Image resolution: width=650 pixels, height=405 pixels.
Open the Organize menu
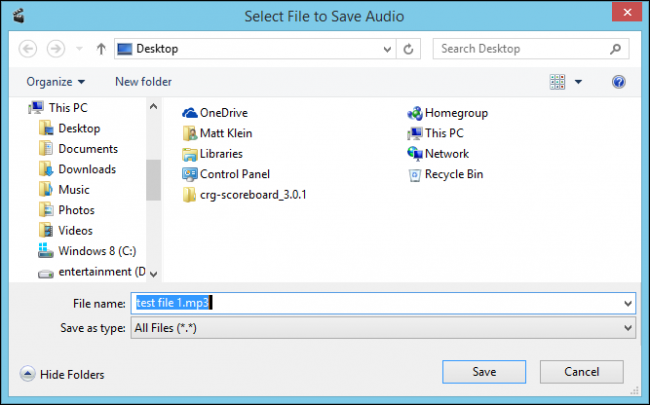coord(56,81)
